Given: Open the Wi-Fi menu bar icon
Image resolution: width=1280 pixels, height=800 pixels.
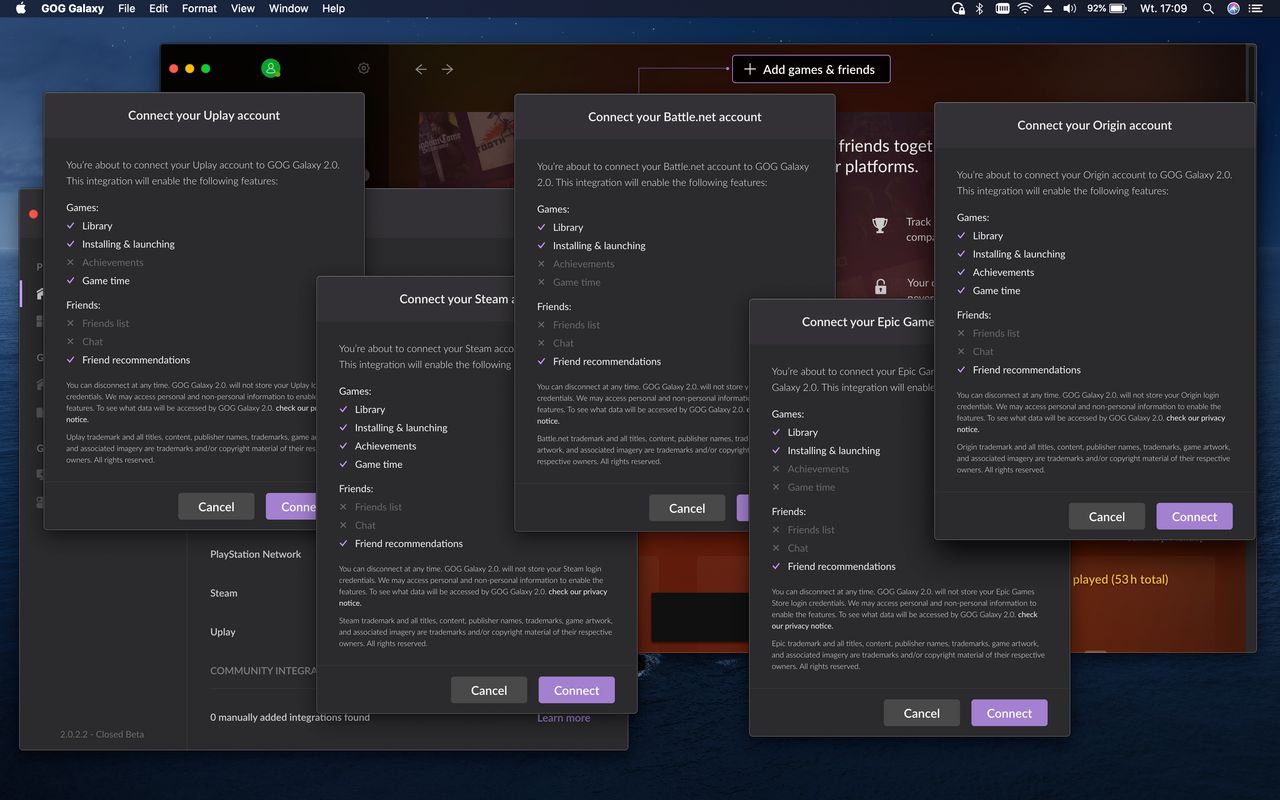Looking at the screenshot, I should pos(1025,8).
